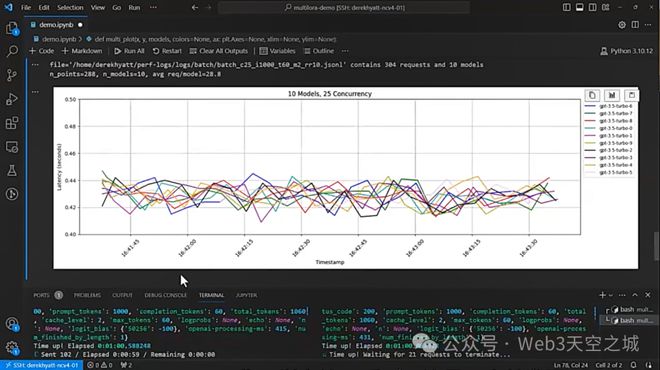
Task: Select the Python 3.10.12 kernel picker
Action: 626,51
